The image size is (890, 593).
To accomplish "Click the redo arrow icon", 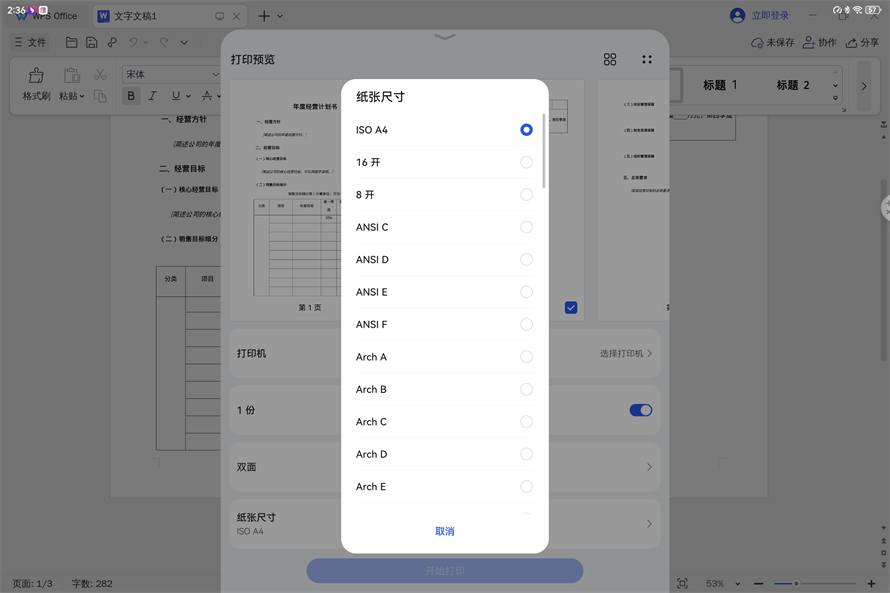I will (164, 43).
